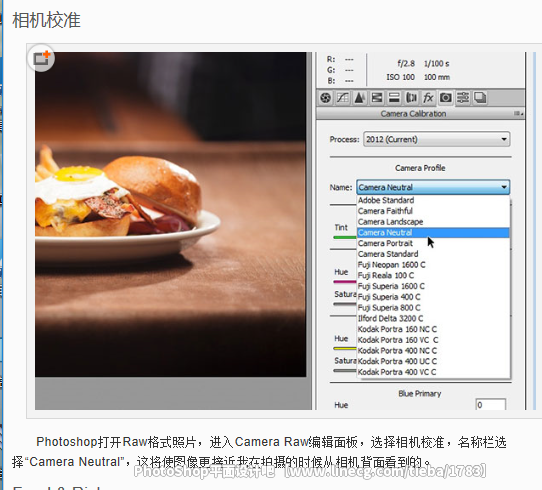
Task: Expand the Process 2012 (Current) dropdown
Action: click(437, 139)
